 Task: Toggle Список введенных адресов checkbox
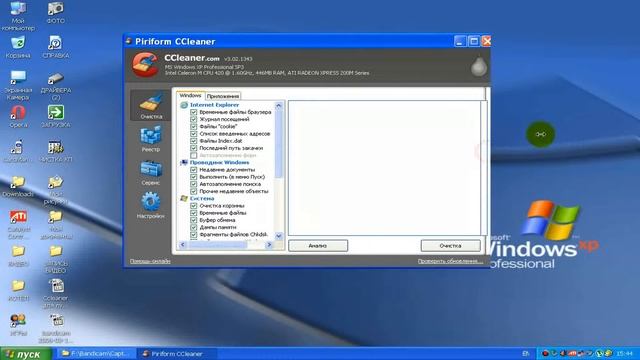(x=193, y=133)
